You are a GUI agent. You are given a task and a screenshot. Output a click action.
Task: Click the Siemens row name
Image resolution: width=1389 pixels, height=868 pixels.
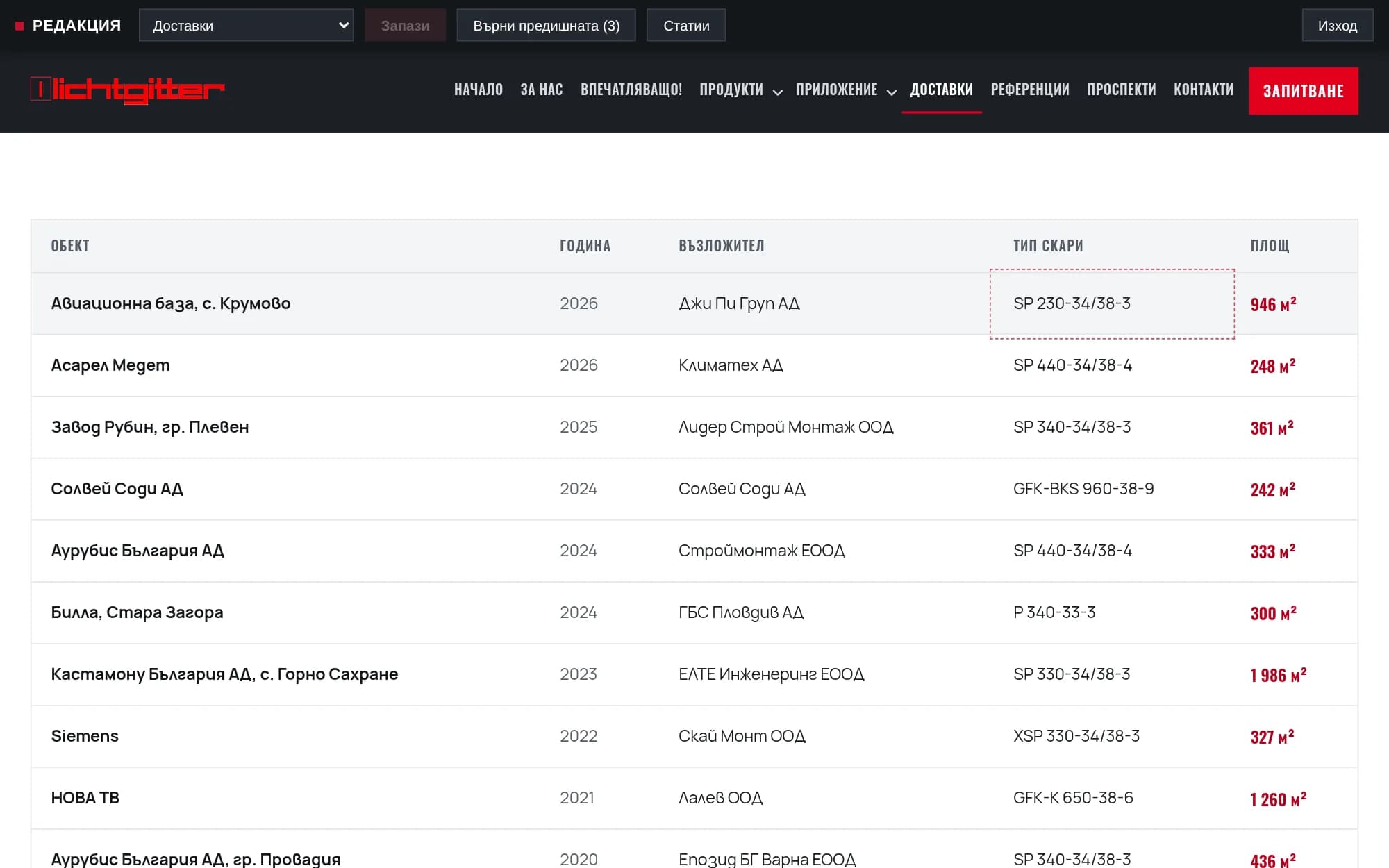85,736
